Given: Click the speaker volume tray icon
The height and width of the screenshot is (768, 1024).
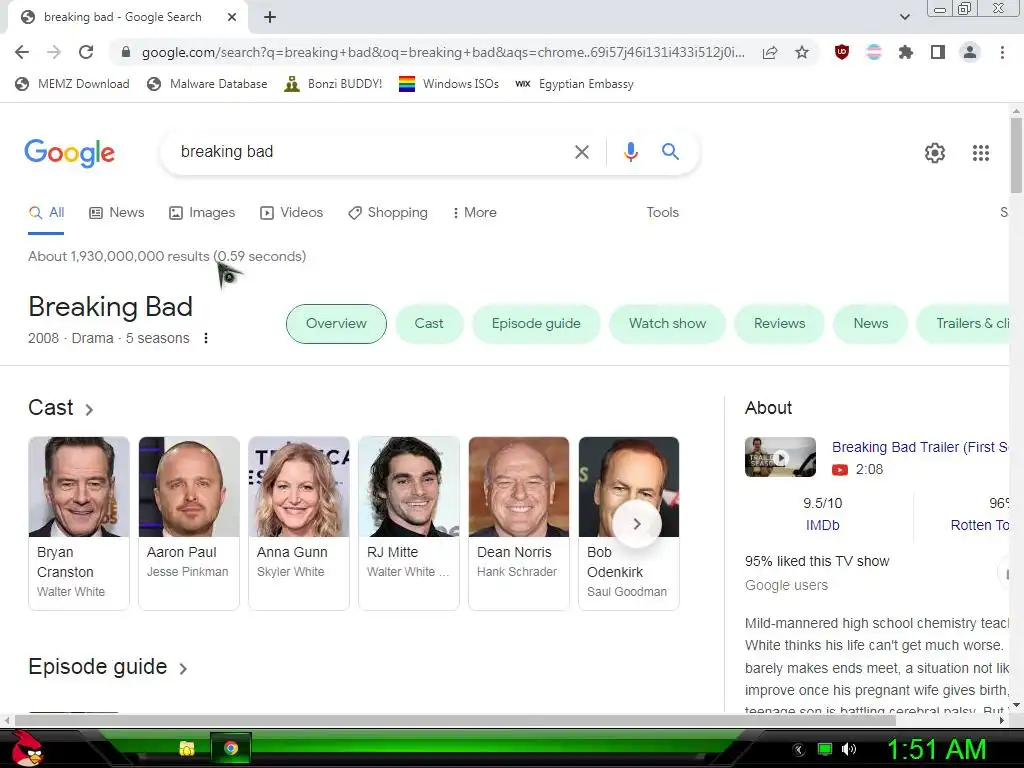Looking at the screenshot, I should click(x=849, y=749).
